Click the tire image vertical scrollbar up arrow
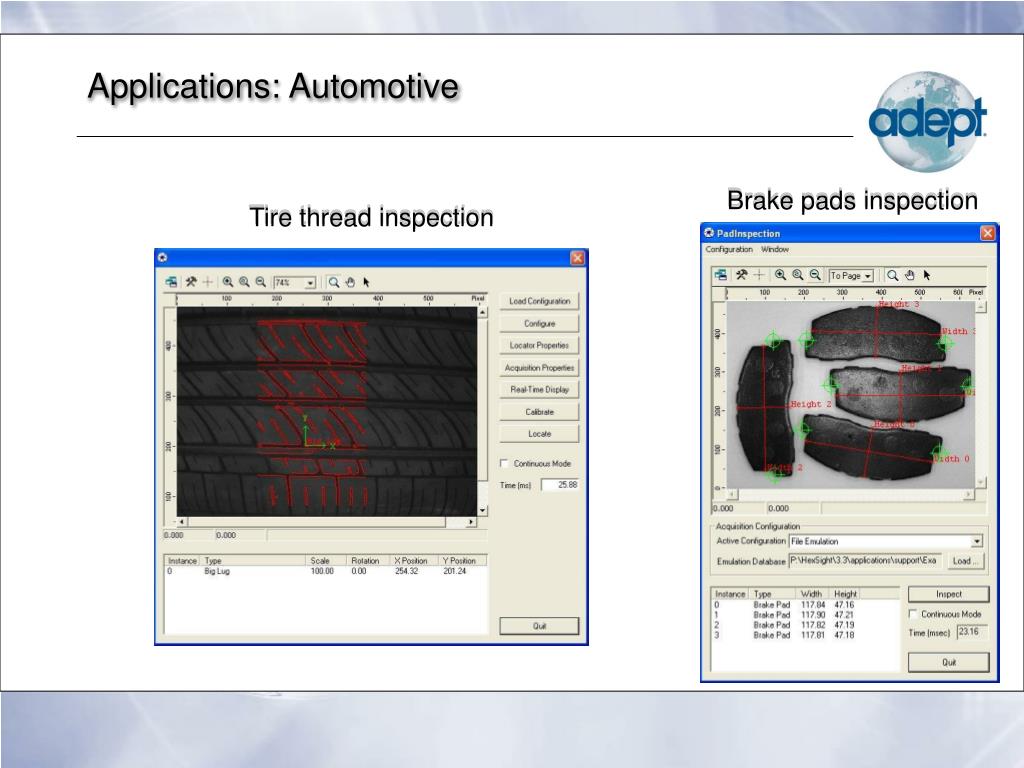The height and width of the screenshot is (768, 1024). tap(483, 313)
